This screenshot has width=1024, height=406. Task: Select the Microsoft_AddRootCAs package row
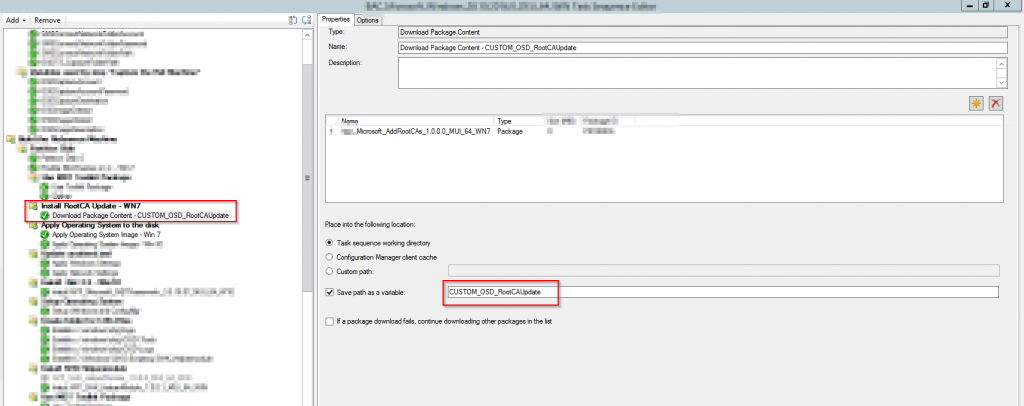(664, 131)
